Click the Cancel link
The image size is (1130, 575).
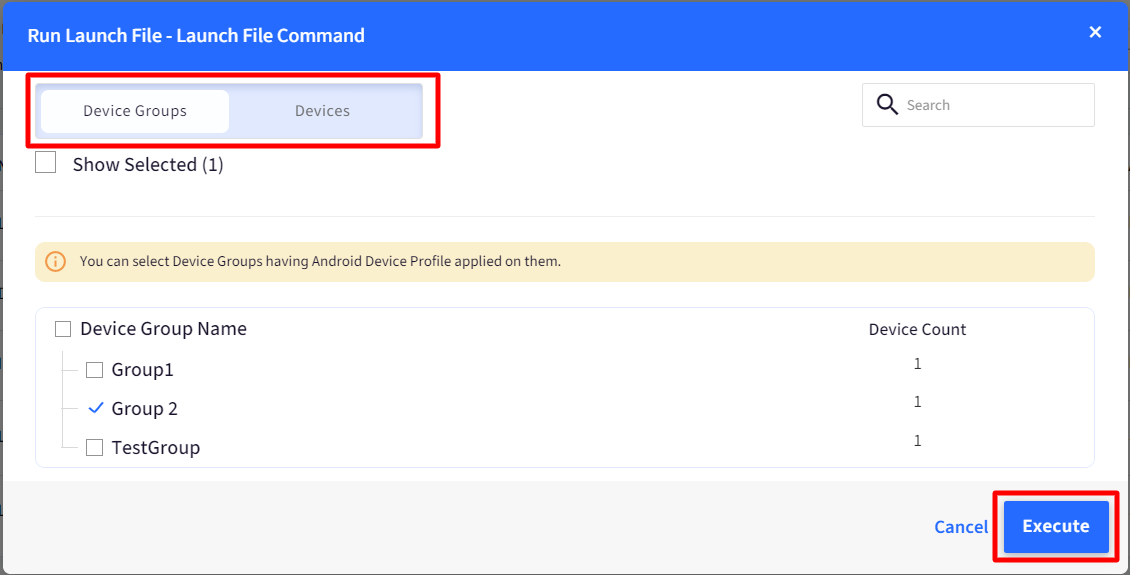(x=961, y=527)
